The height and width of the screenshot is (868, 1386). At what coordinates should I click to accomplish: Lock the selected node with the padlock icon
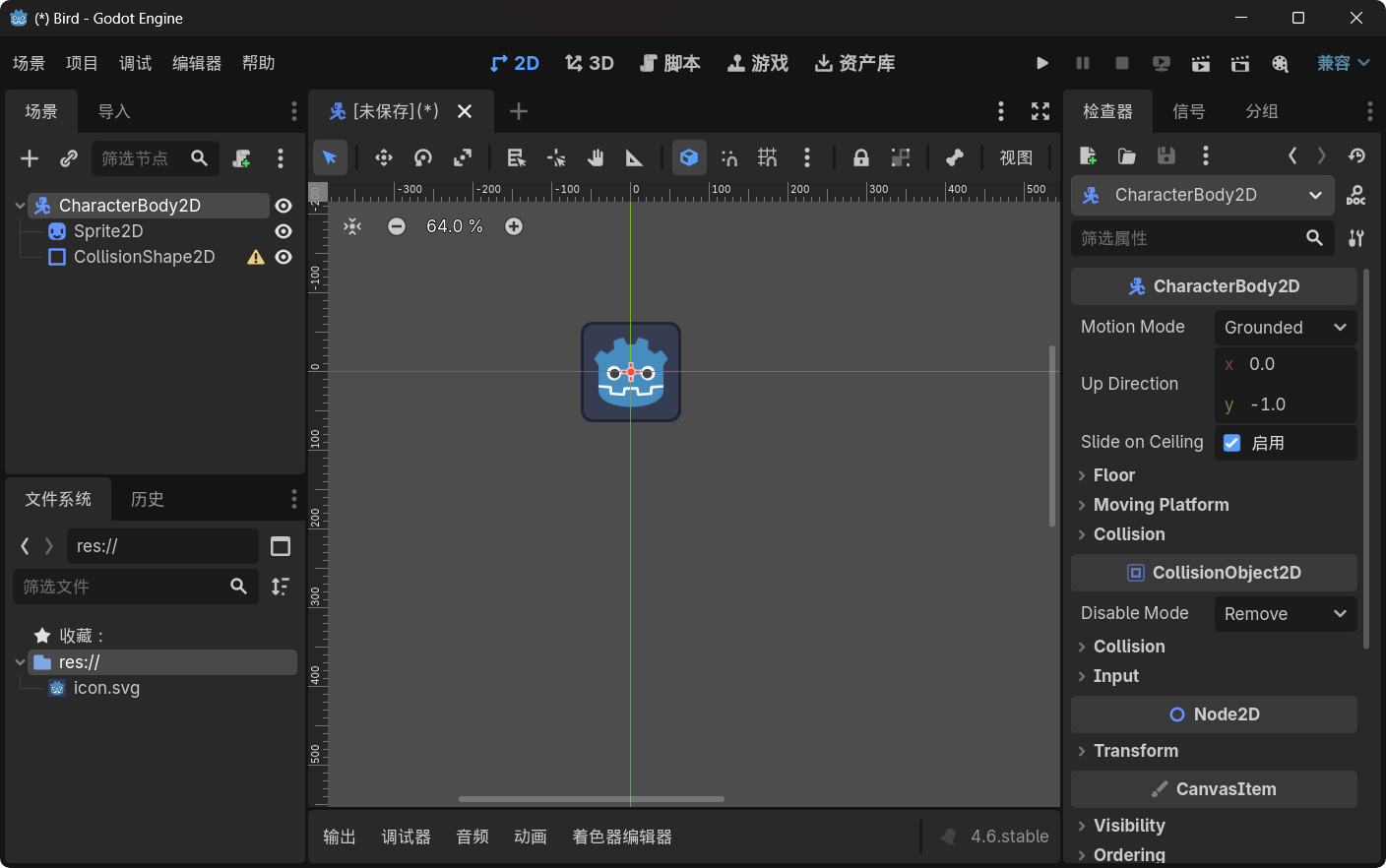(861, 157)
